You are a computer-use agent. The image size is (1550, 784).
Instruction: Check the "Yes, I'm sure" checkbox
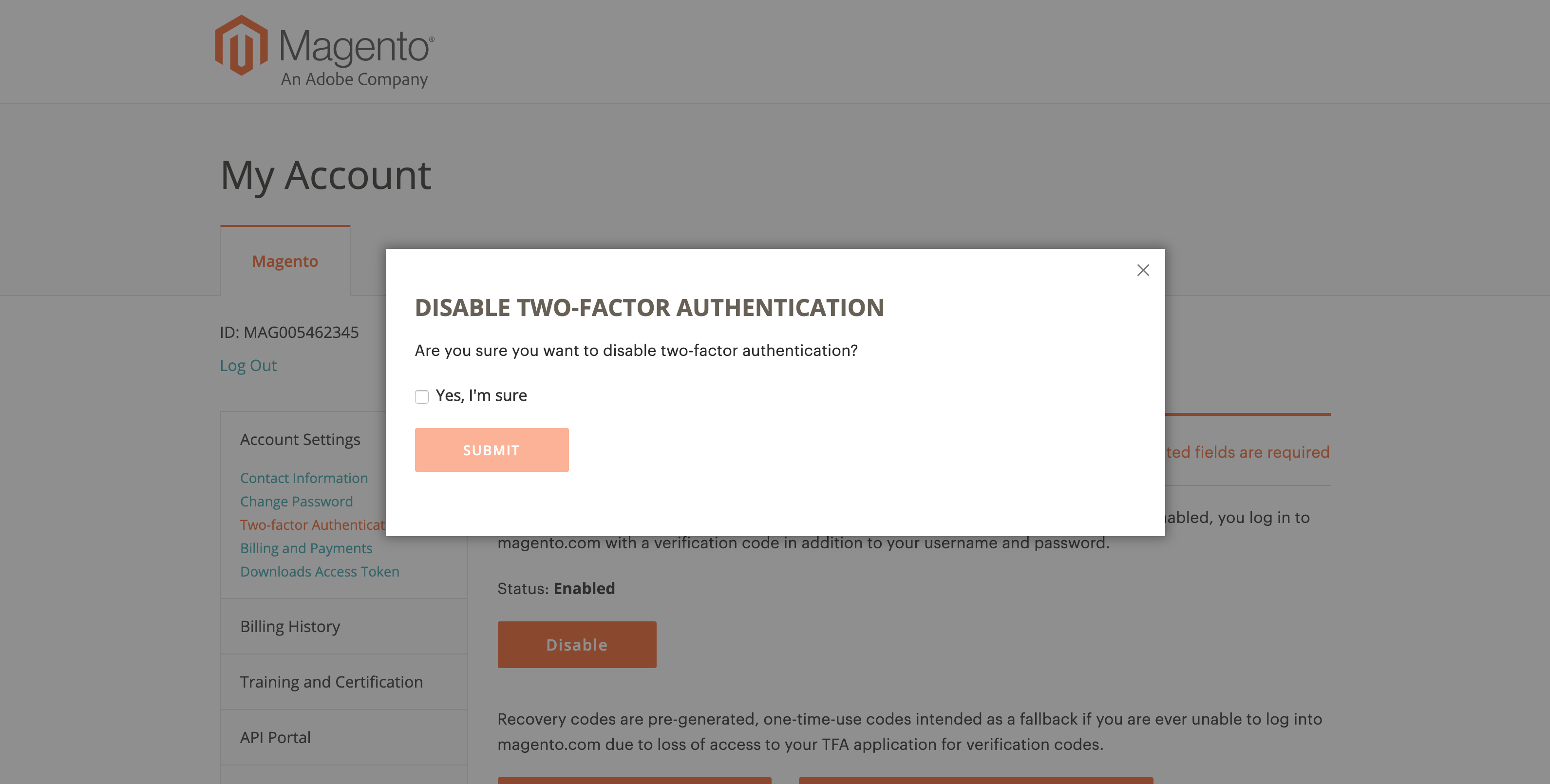click(x=422, y=396)
